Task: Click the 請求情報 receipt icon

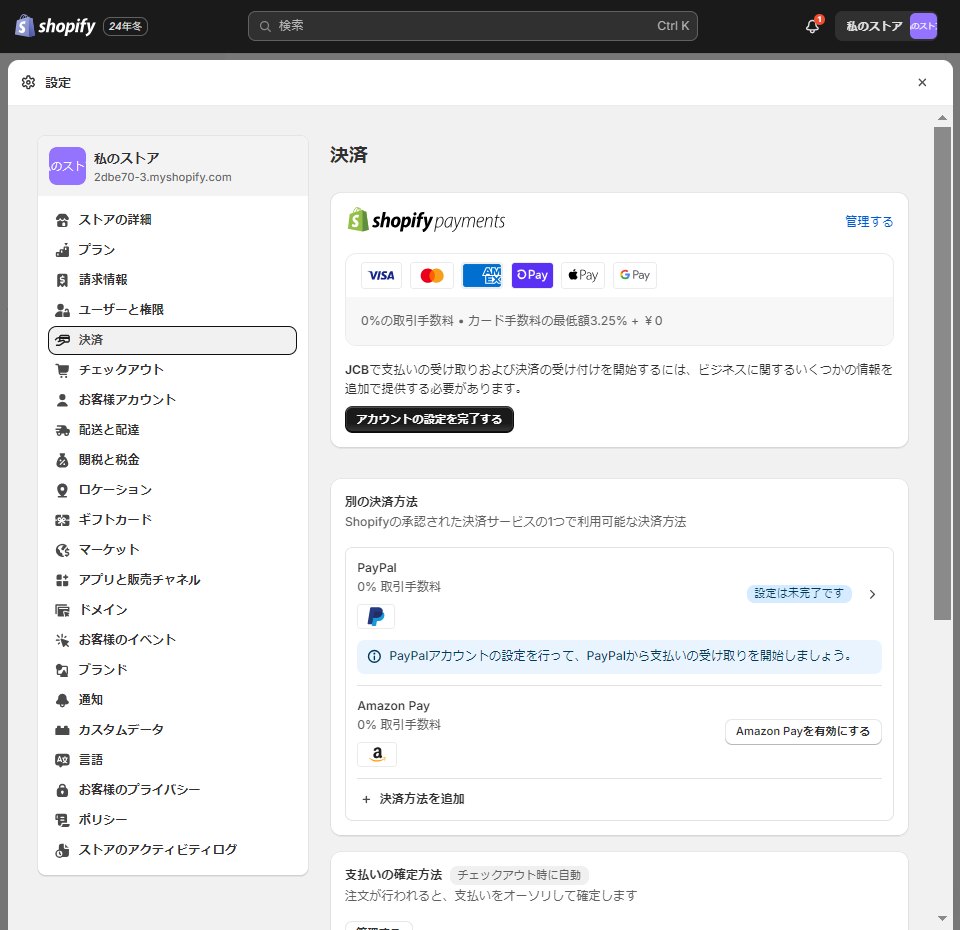Action: pyautogui.click(x=62, y=280)
